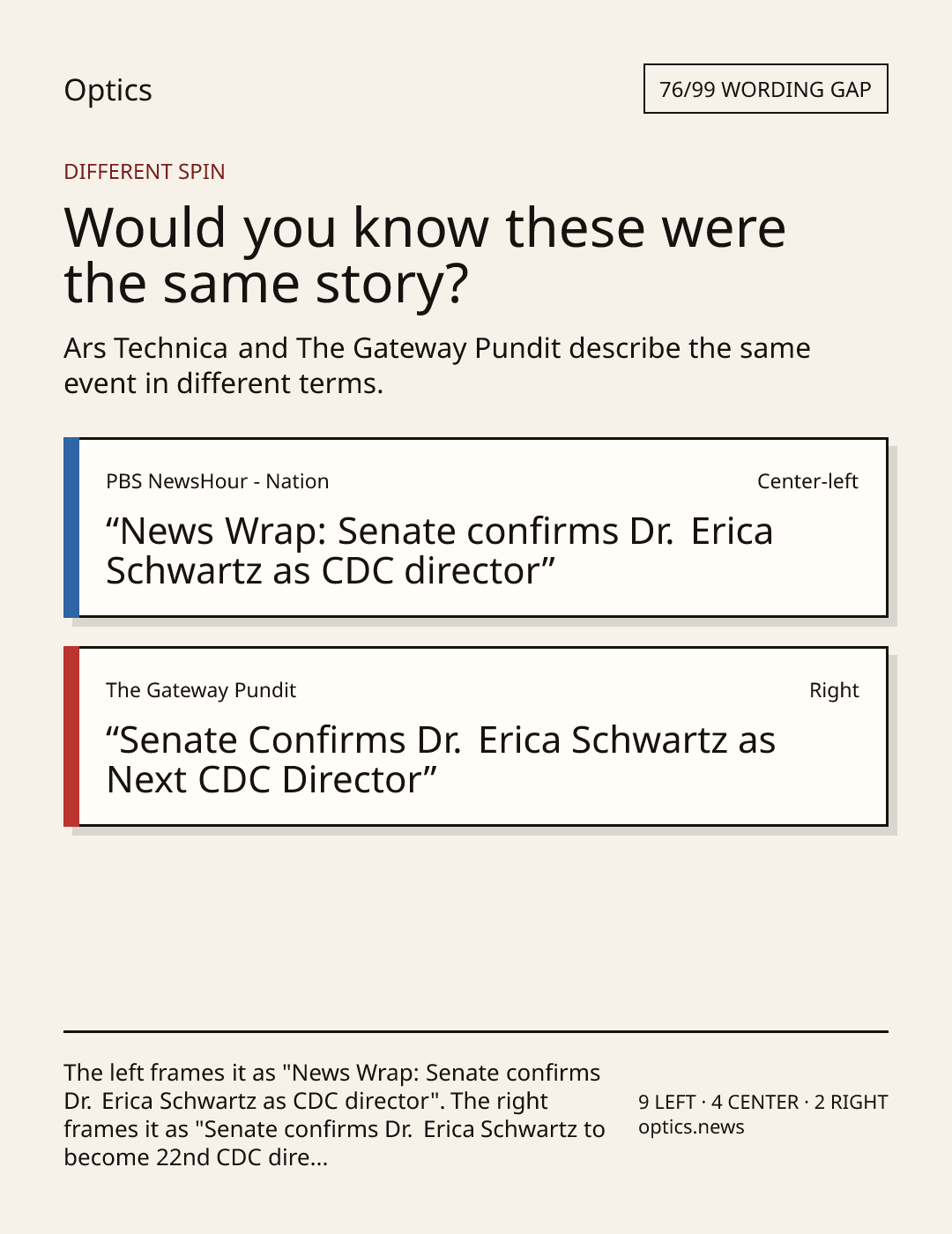Open 'News Wrap: Senate confirms' headline
This screenshot has height=1234, width=952.
point(440,551)
